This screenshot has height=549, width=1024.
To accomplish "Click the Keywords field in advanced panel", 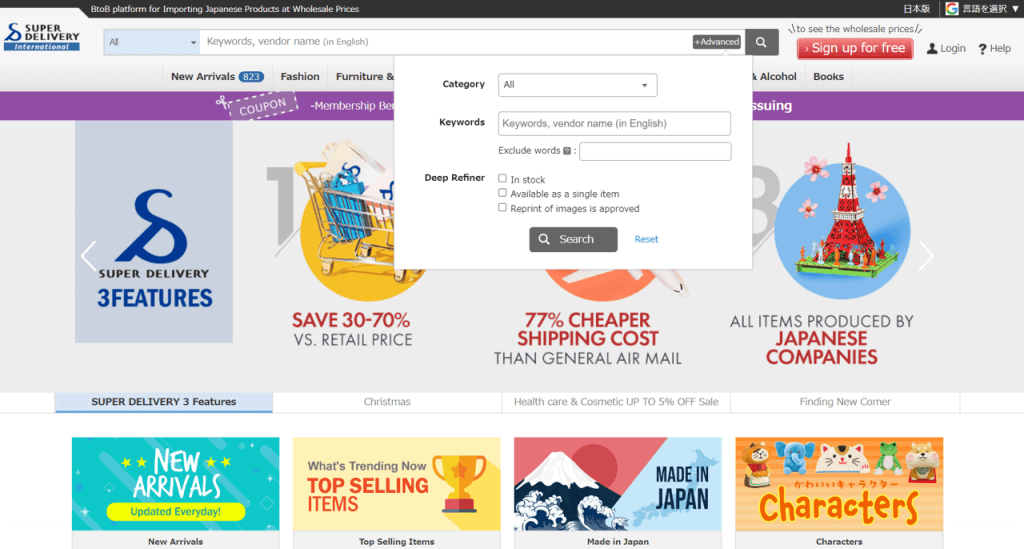I will [x=614, y=123].
